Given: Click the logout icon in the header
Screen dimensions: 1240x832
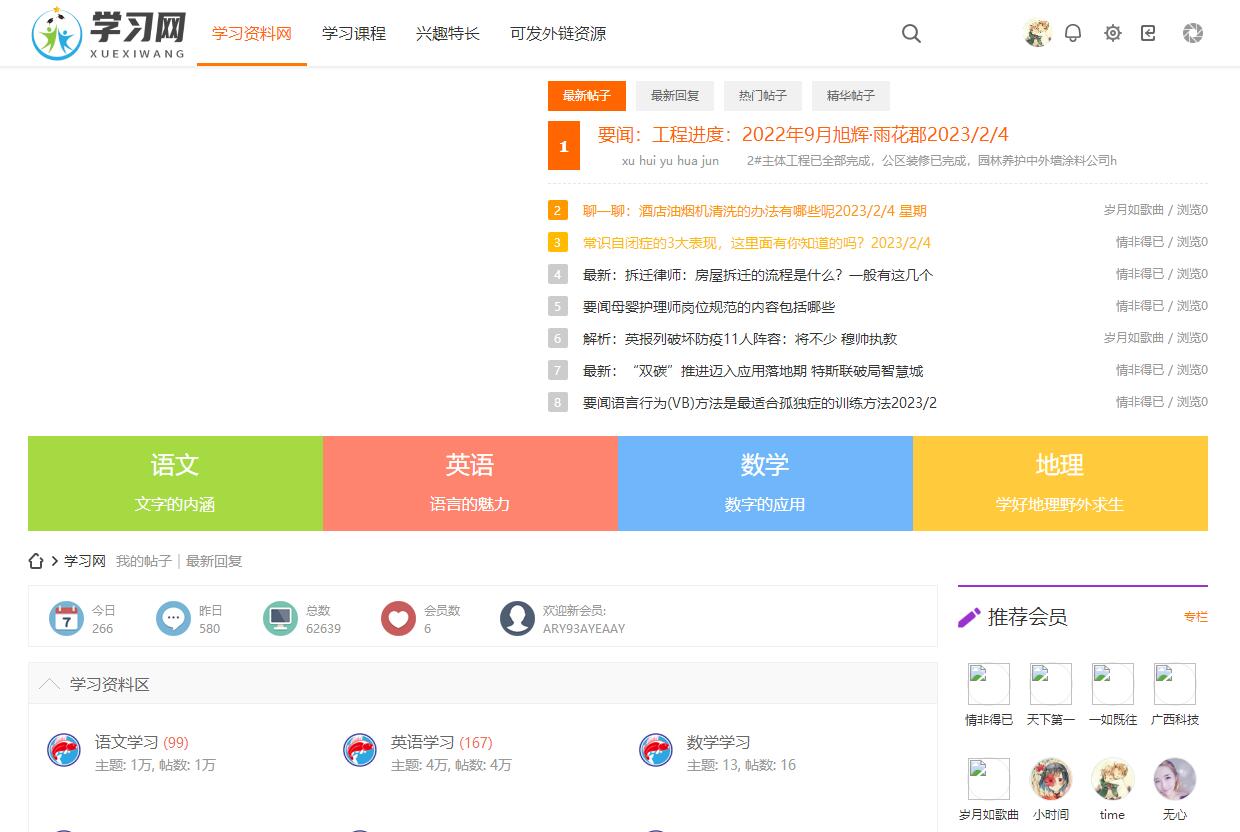Looking at the screenshot, I should [x=1150, y=33].
